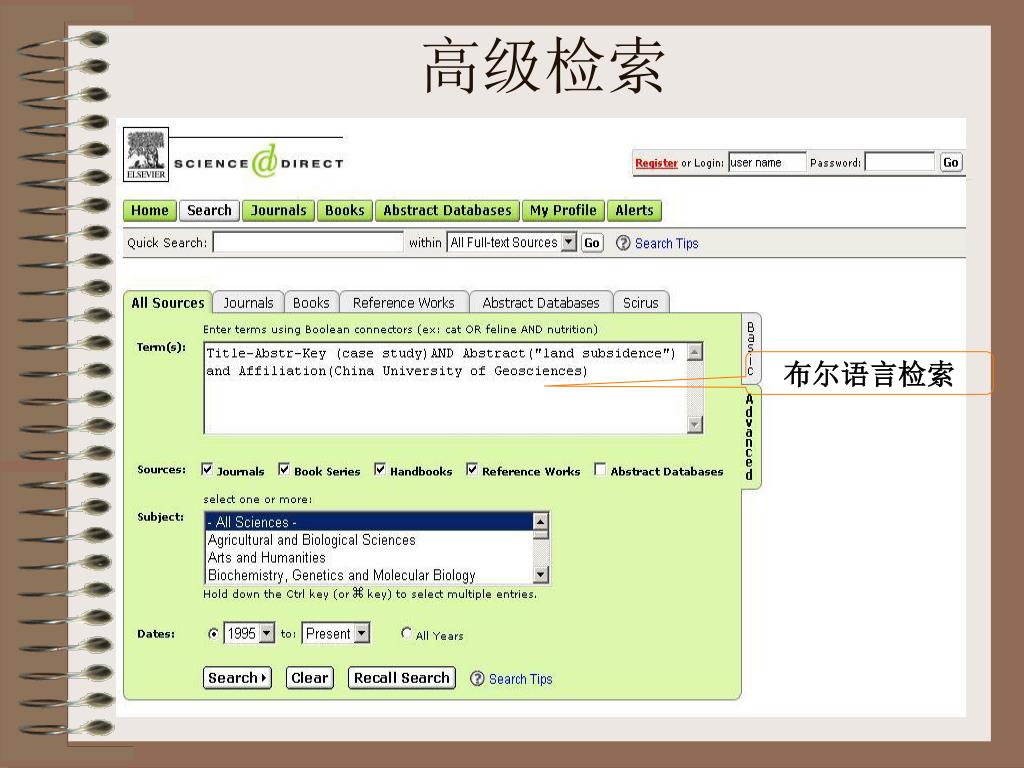Open the Search menu item

tap(210, 210)
